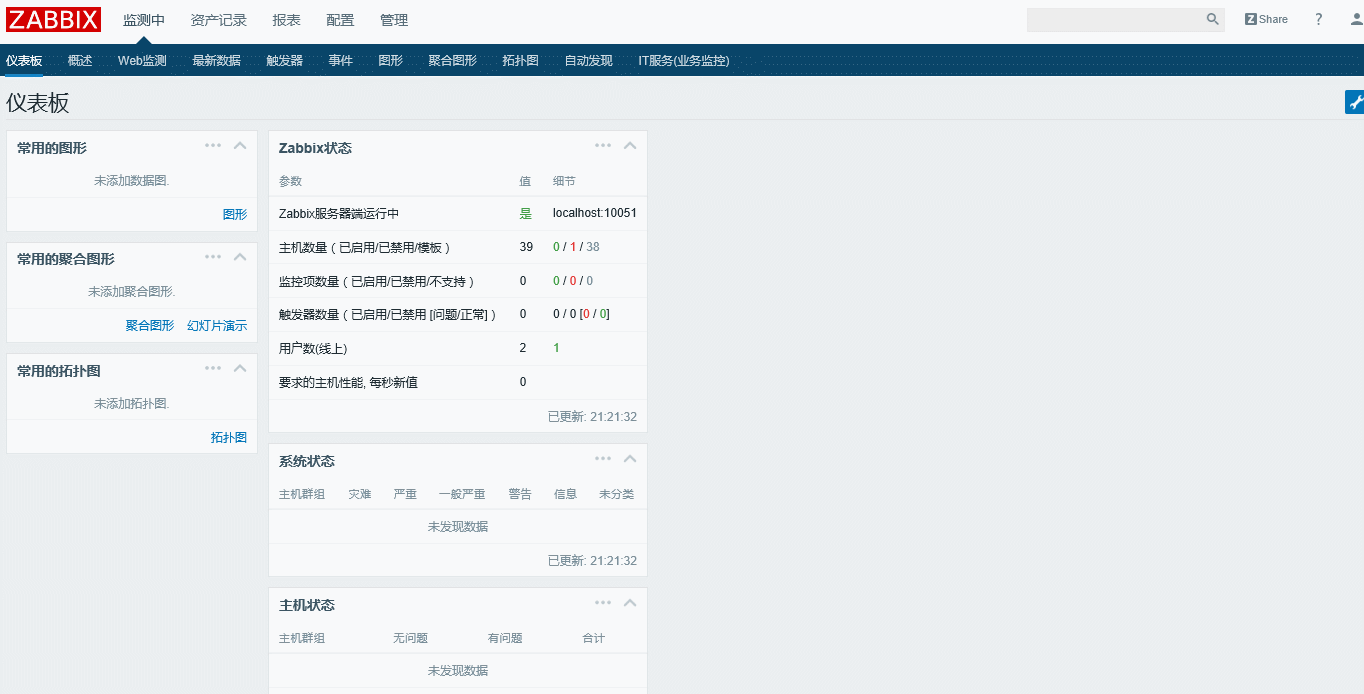Collapse the 常用的图形 widget
1364x694 pixels.
[x=240, y=145]
